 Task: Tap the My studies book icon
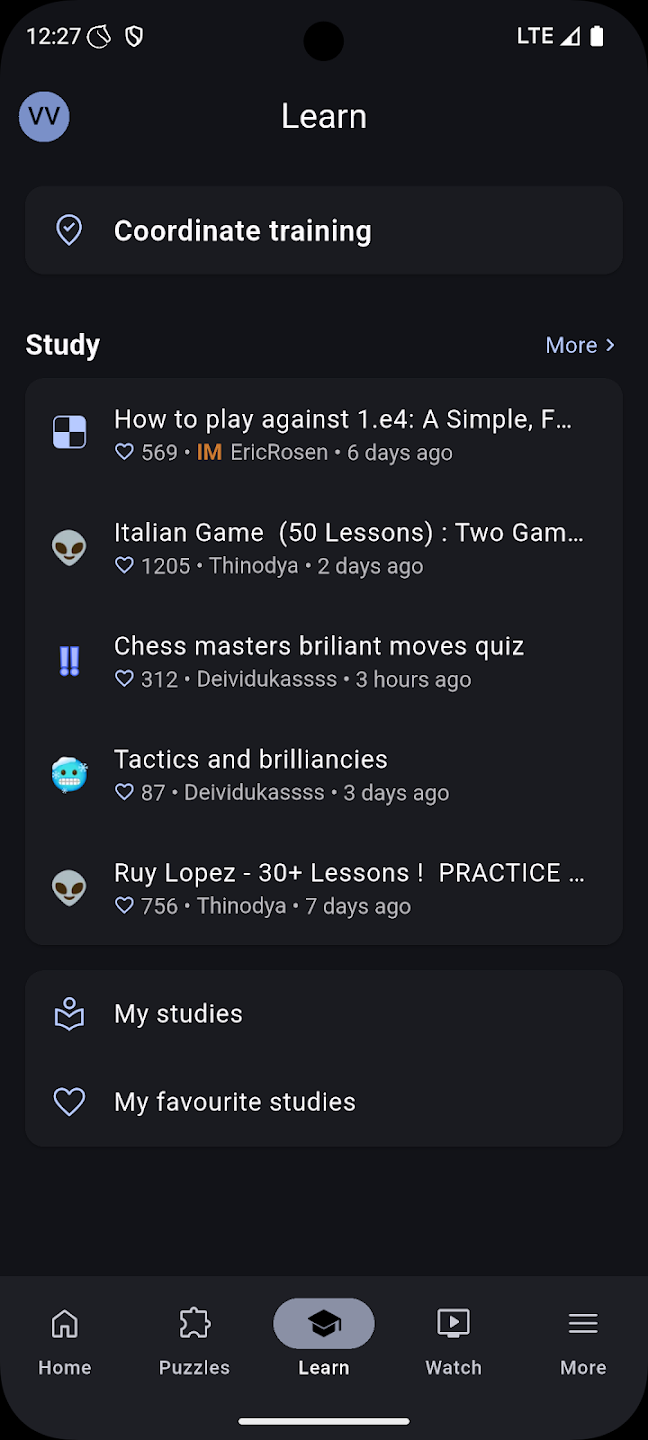69,1014
